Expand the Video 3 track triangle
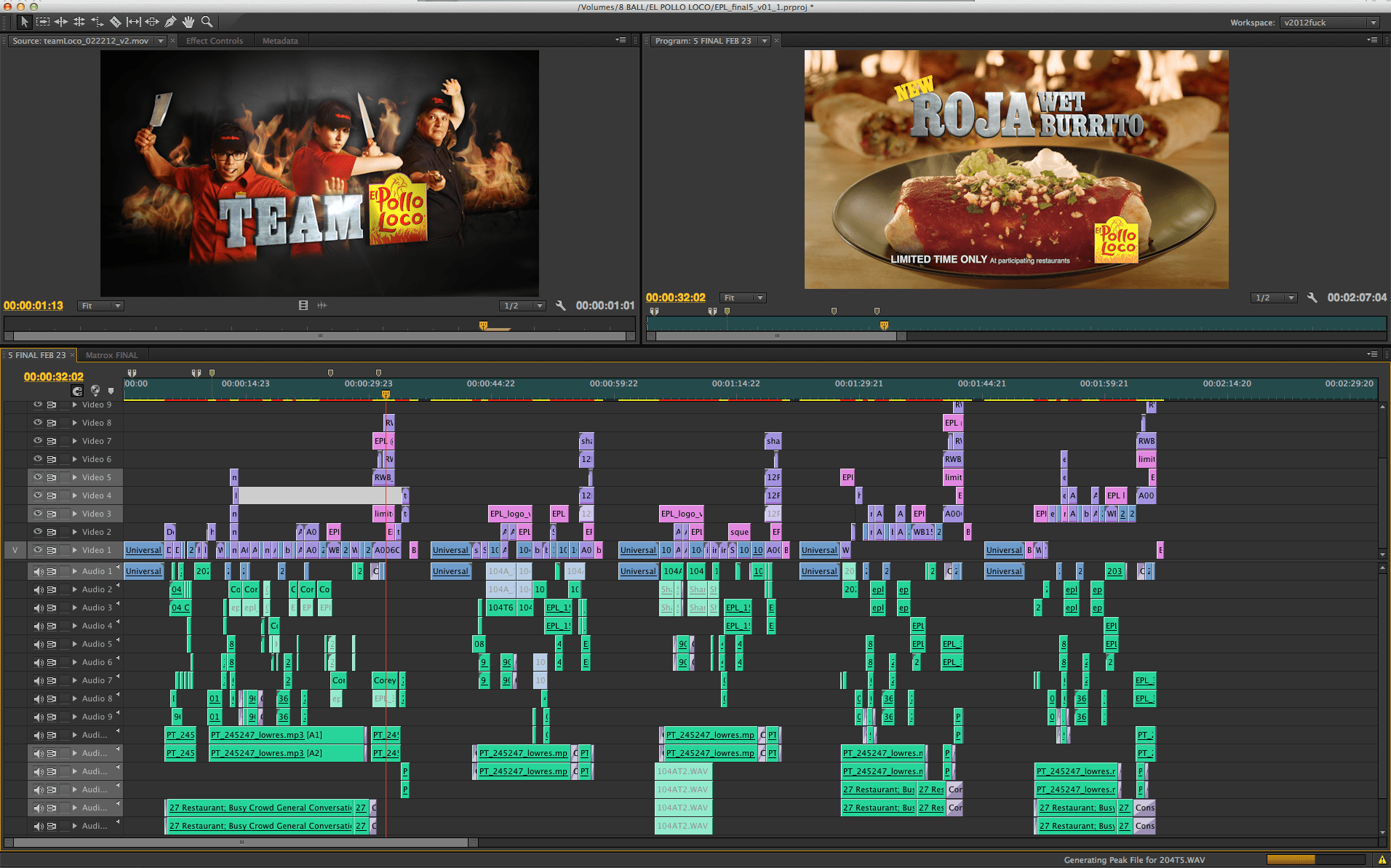The width and height of the screenshot is (1391, 868). pos(74,514)
